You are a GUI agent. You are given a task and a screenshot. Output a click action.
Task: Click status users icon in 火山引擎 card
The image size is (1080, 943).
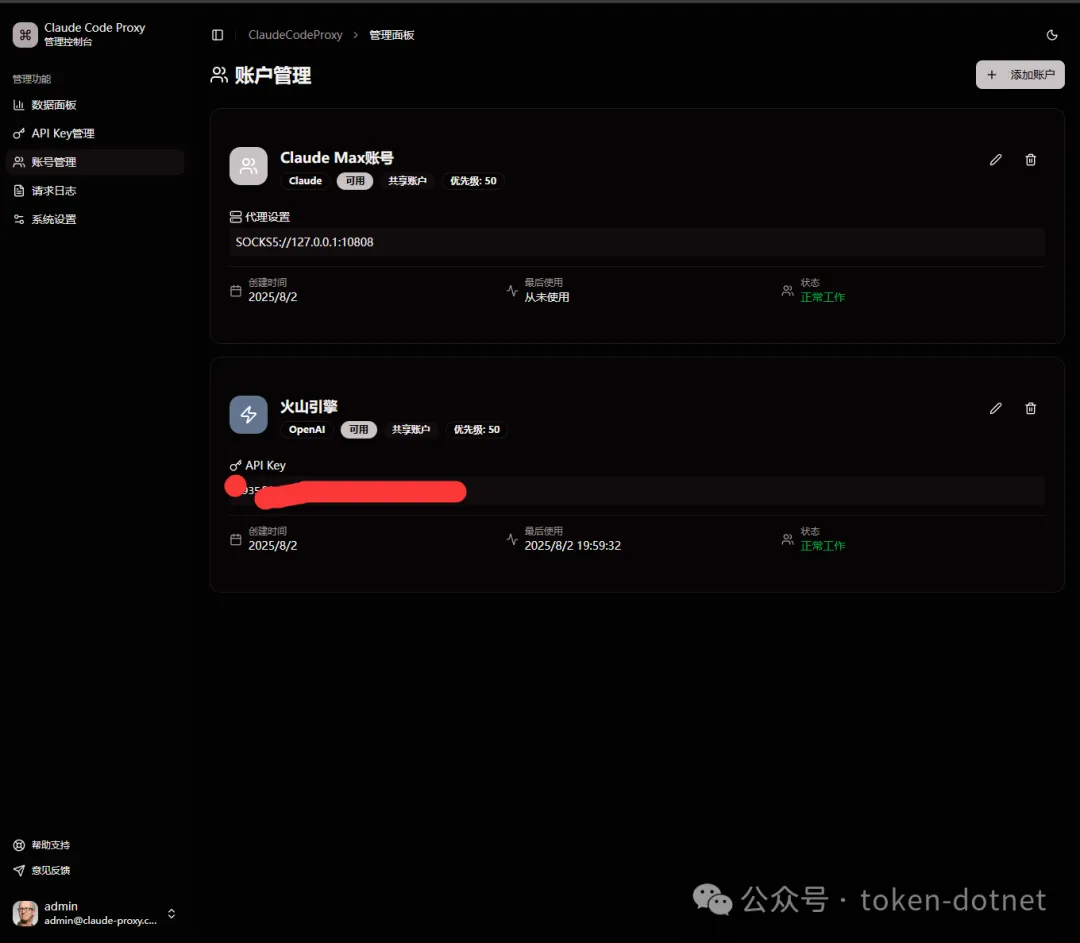(787, 539)
